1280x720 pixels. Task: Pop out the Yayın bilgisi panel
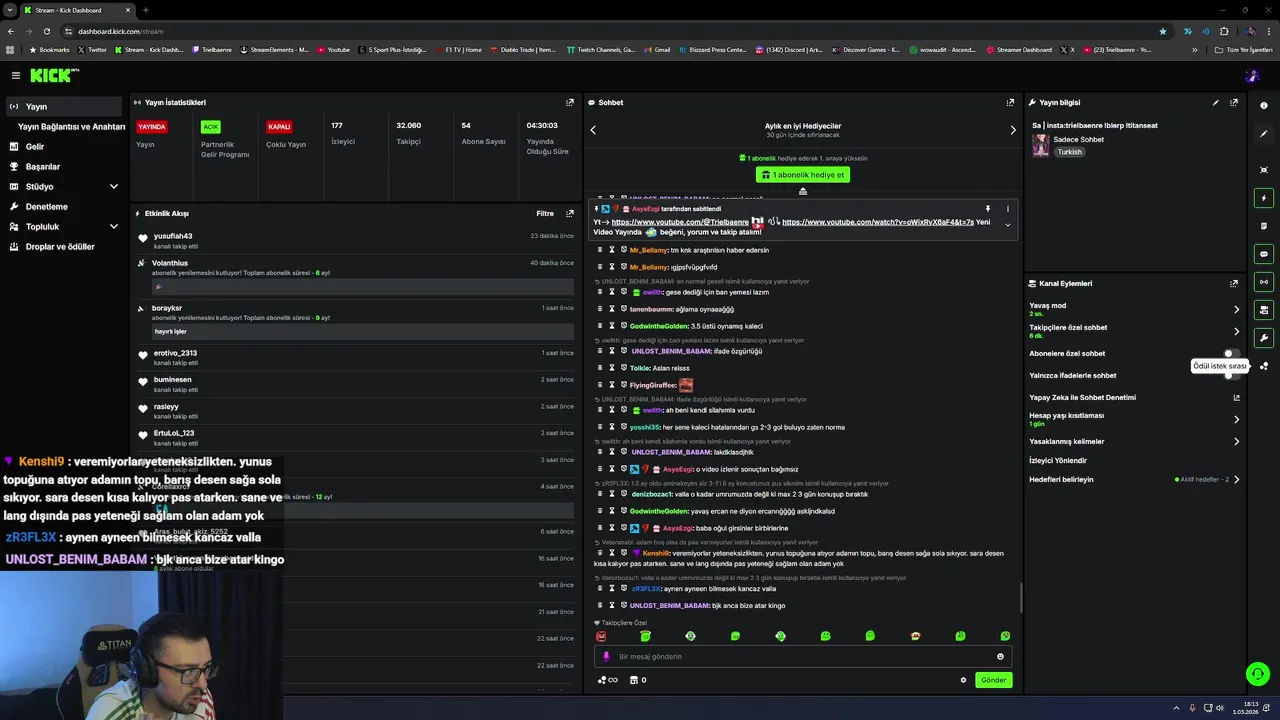1234,102
